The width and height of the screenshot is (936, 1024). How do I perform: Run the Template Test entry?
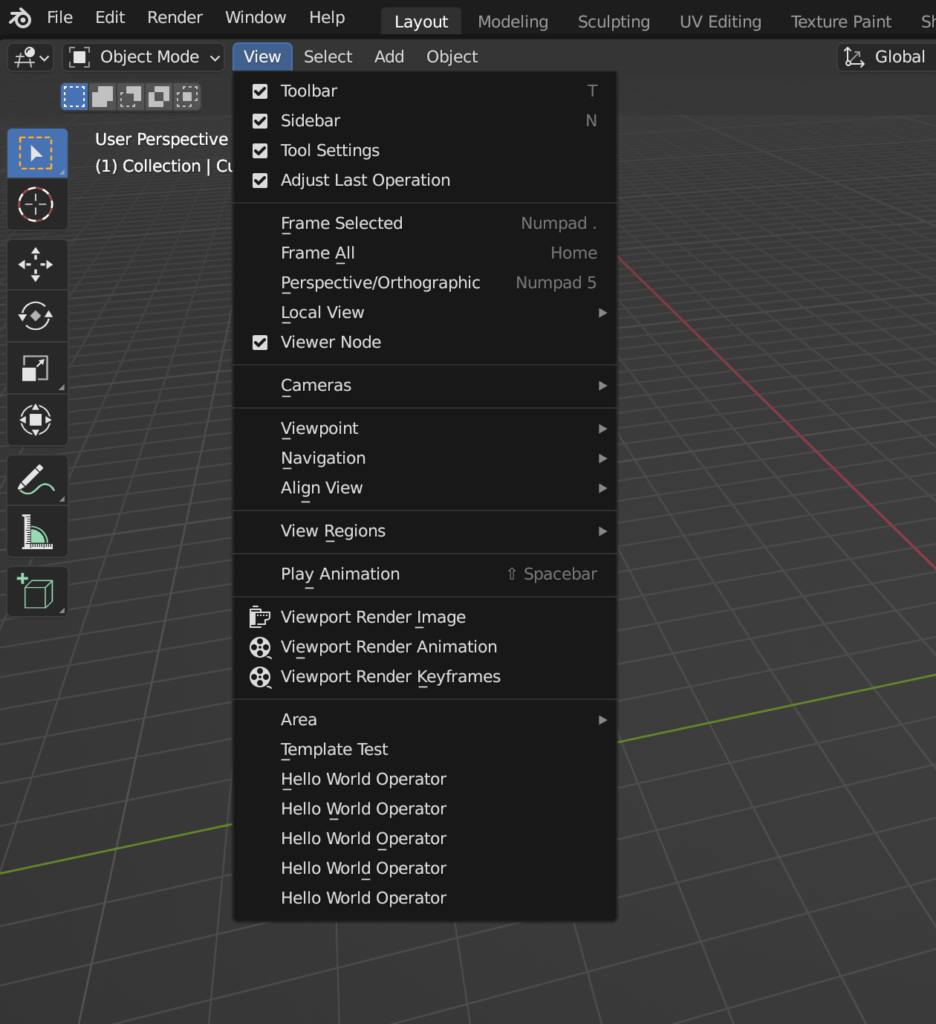pos(334,750)
